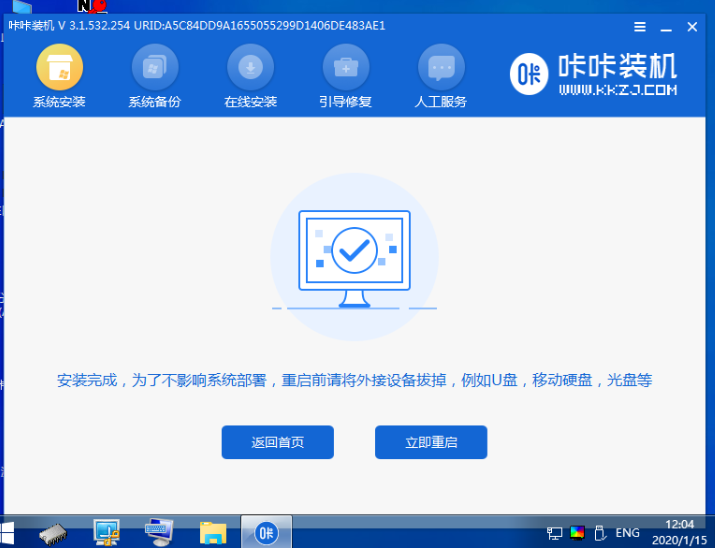Open 人工服务 (Manual Support) chat
Screen dimensions: 715x548
pyautogui.click(x=441, y=77)
